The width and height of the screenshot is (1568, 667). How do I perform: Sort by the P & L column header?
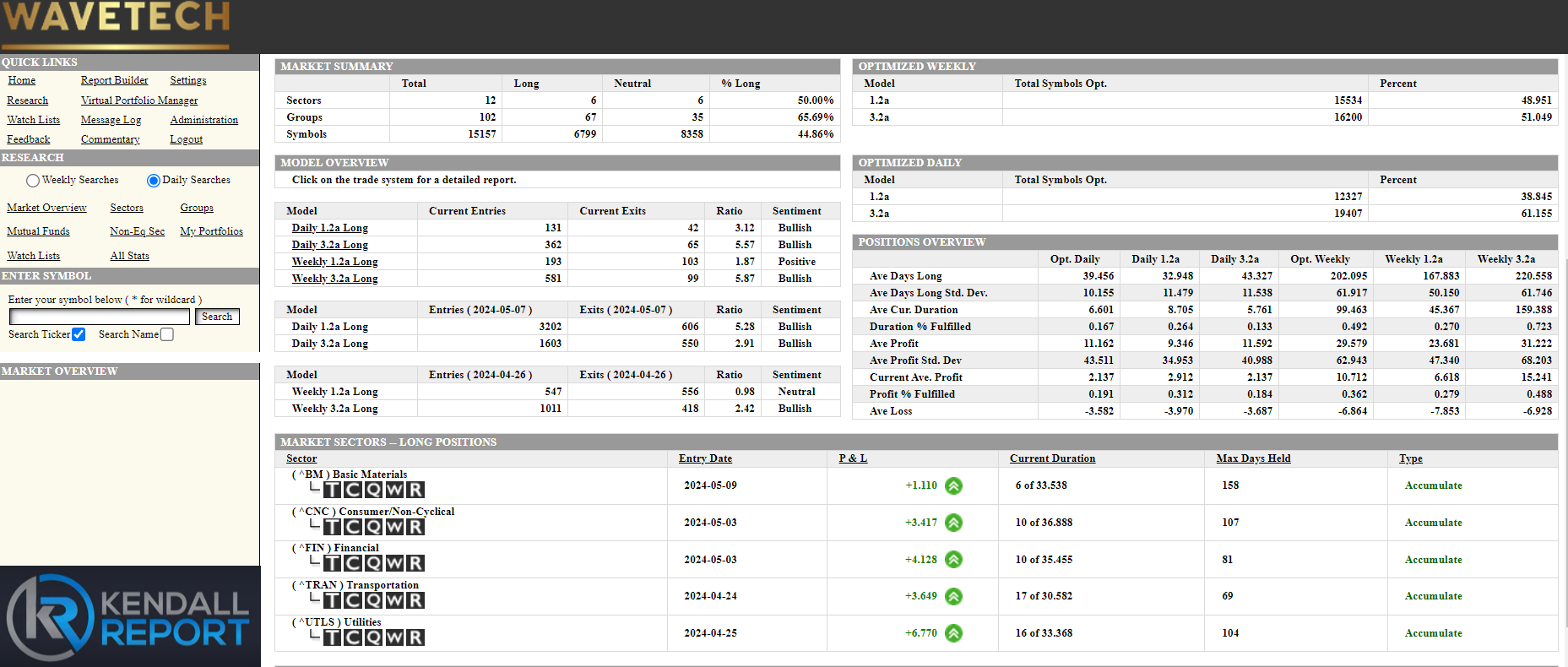[853, 458]
